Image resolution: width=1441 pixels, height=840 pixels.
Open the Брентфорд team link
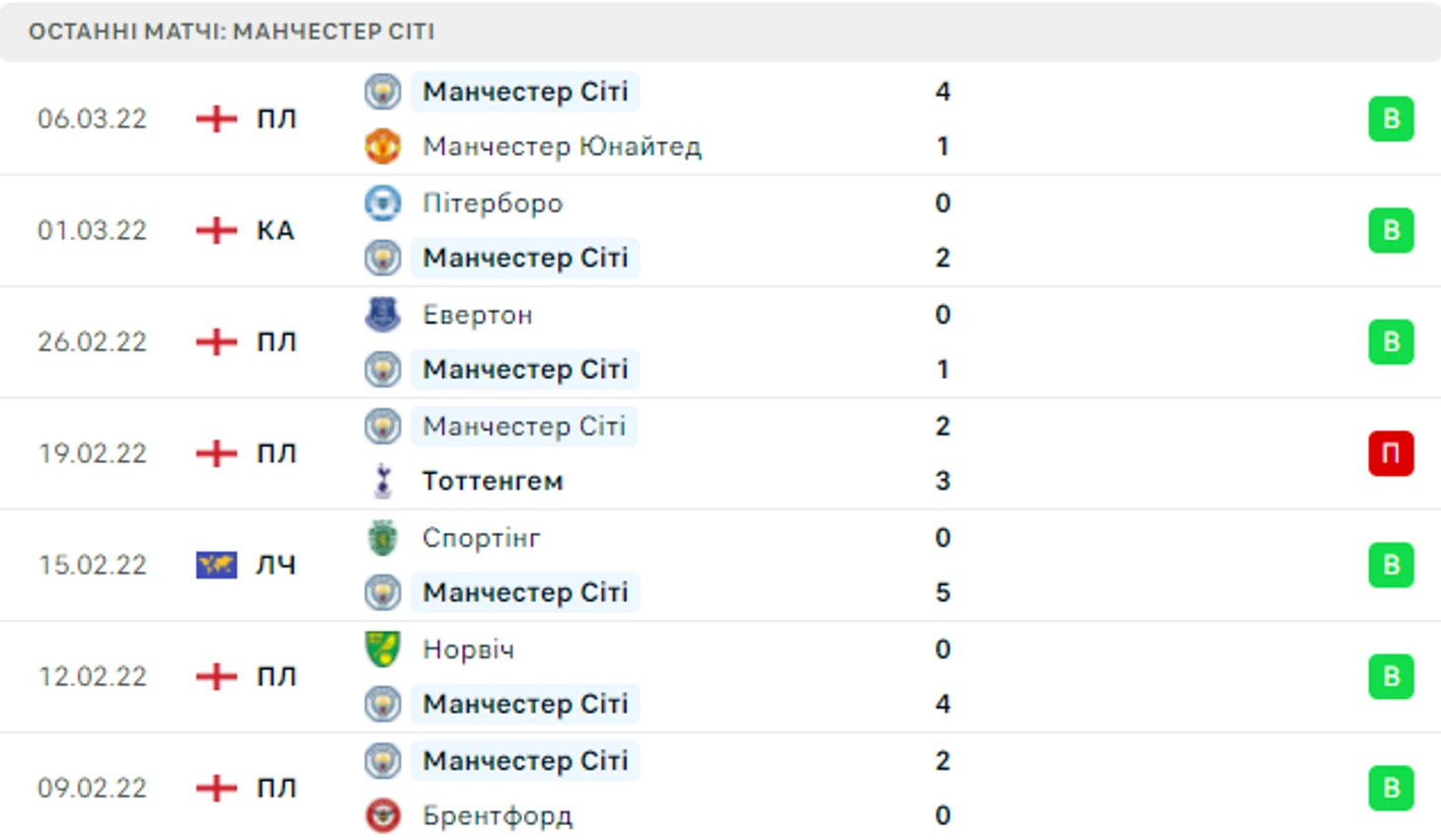[x=497, y=815]
